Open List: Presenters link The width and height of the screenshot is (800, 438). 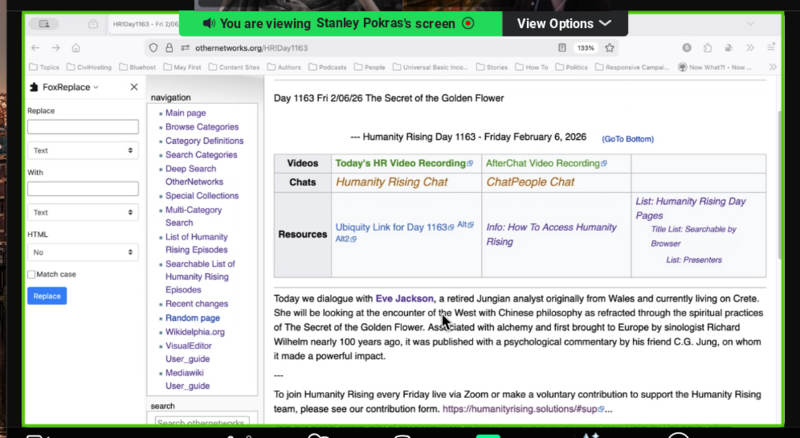pyautogui.click(x=694, y=260)
